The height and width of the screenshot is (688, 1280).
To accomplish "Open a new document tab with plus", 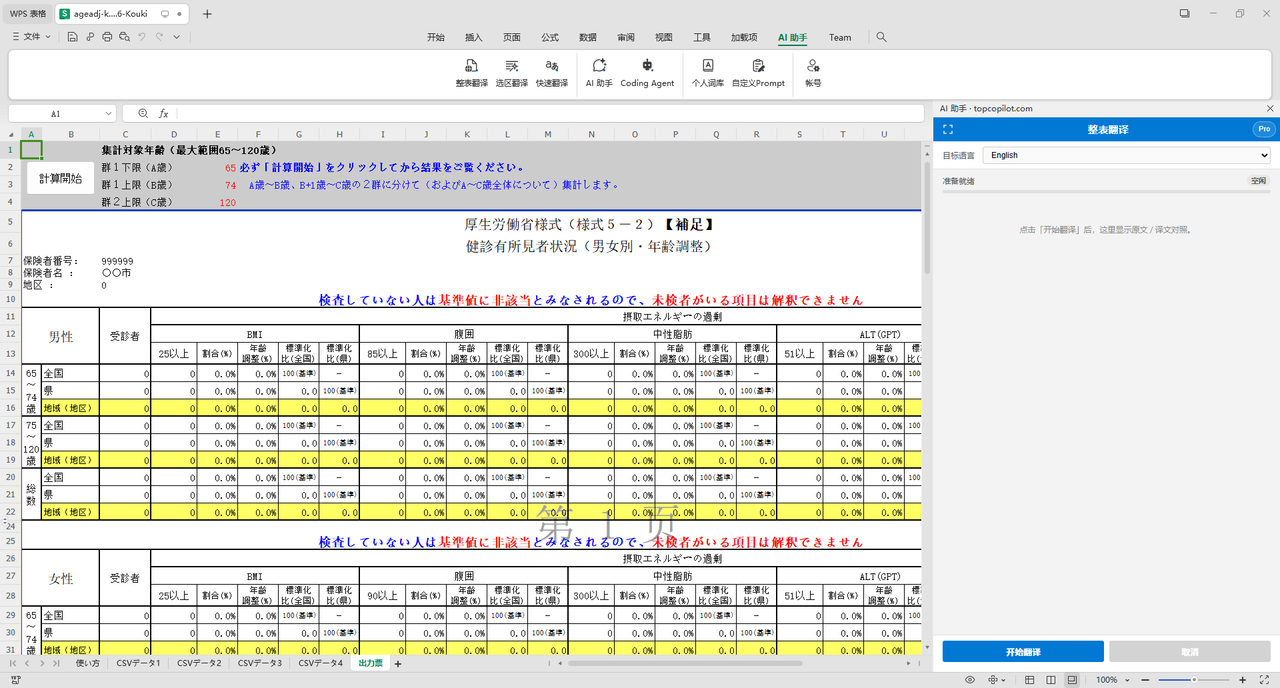I will [x=207, y=14].
